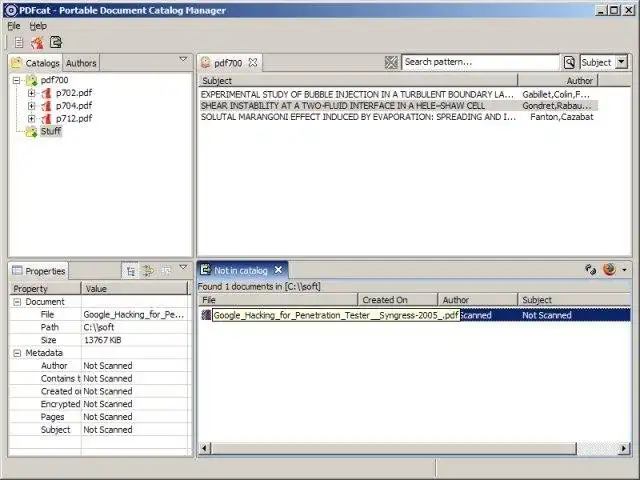
Task: Click the third toolbar export document icon
Action: (x=56, y=42)
